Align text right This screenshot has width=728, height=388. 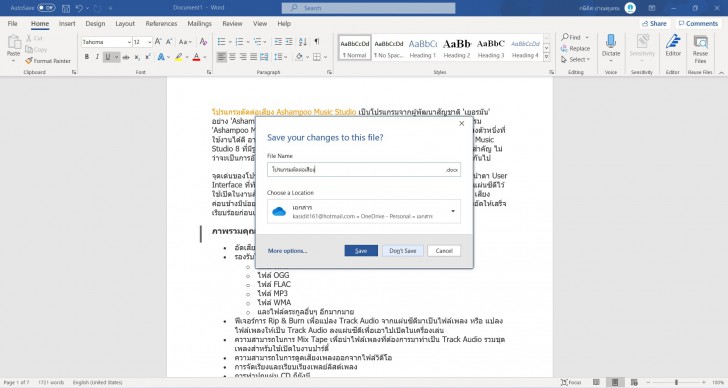click(x=243, y=57)
